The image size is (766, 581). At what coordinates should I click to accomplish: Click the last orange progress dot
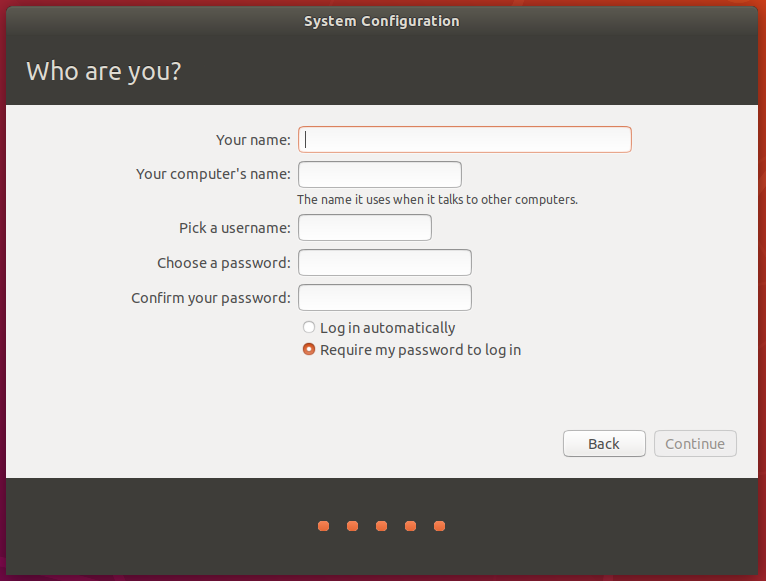[x=439, y=526]
